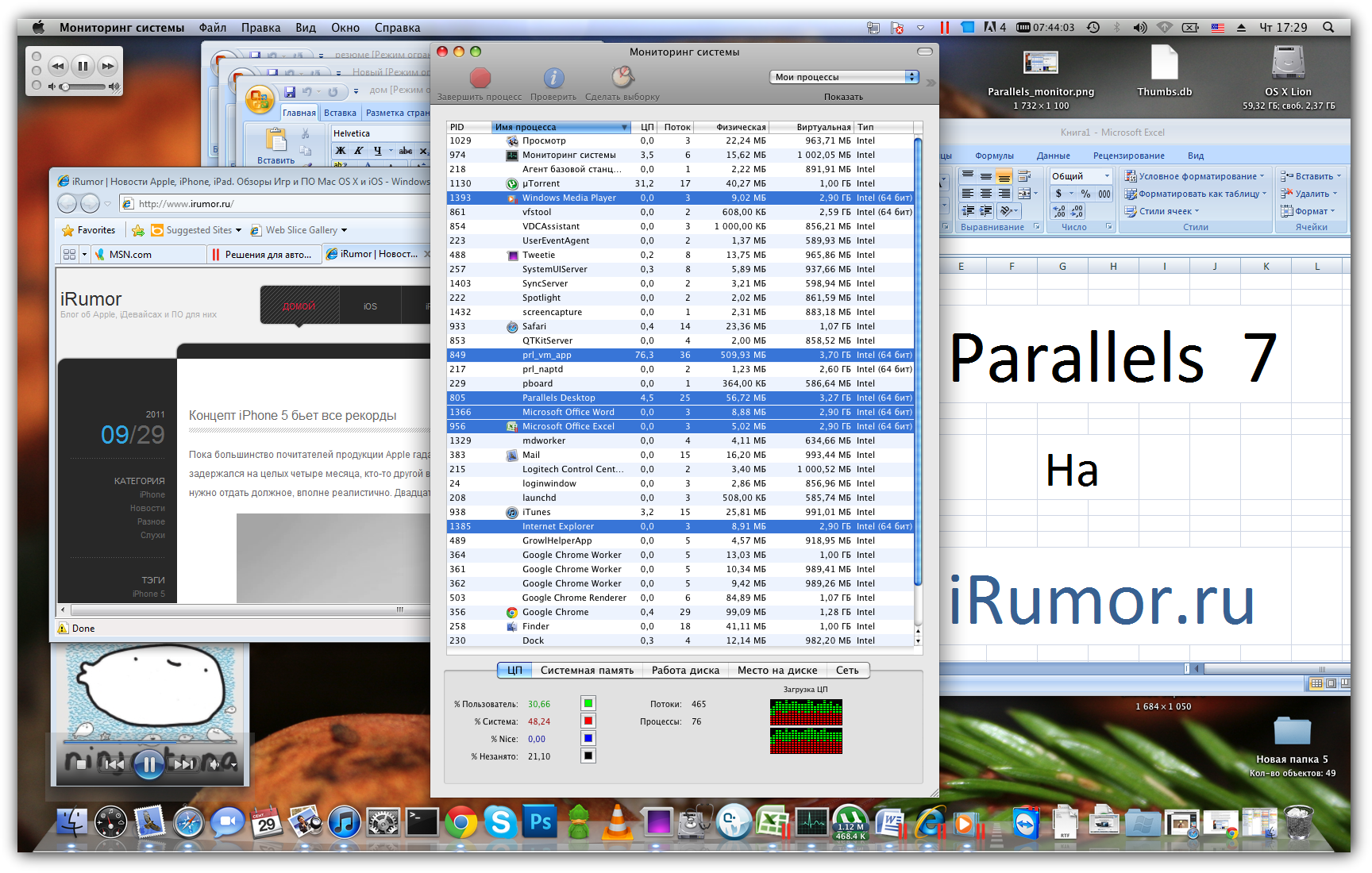This screenshot has height=873, width=1372.
Task: Toggle Excel top vertical alignment
Action: tap(967, 176)
